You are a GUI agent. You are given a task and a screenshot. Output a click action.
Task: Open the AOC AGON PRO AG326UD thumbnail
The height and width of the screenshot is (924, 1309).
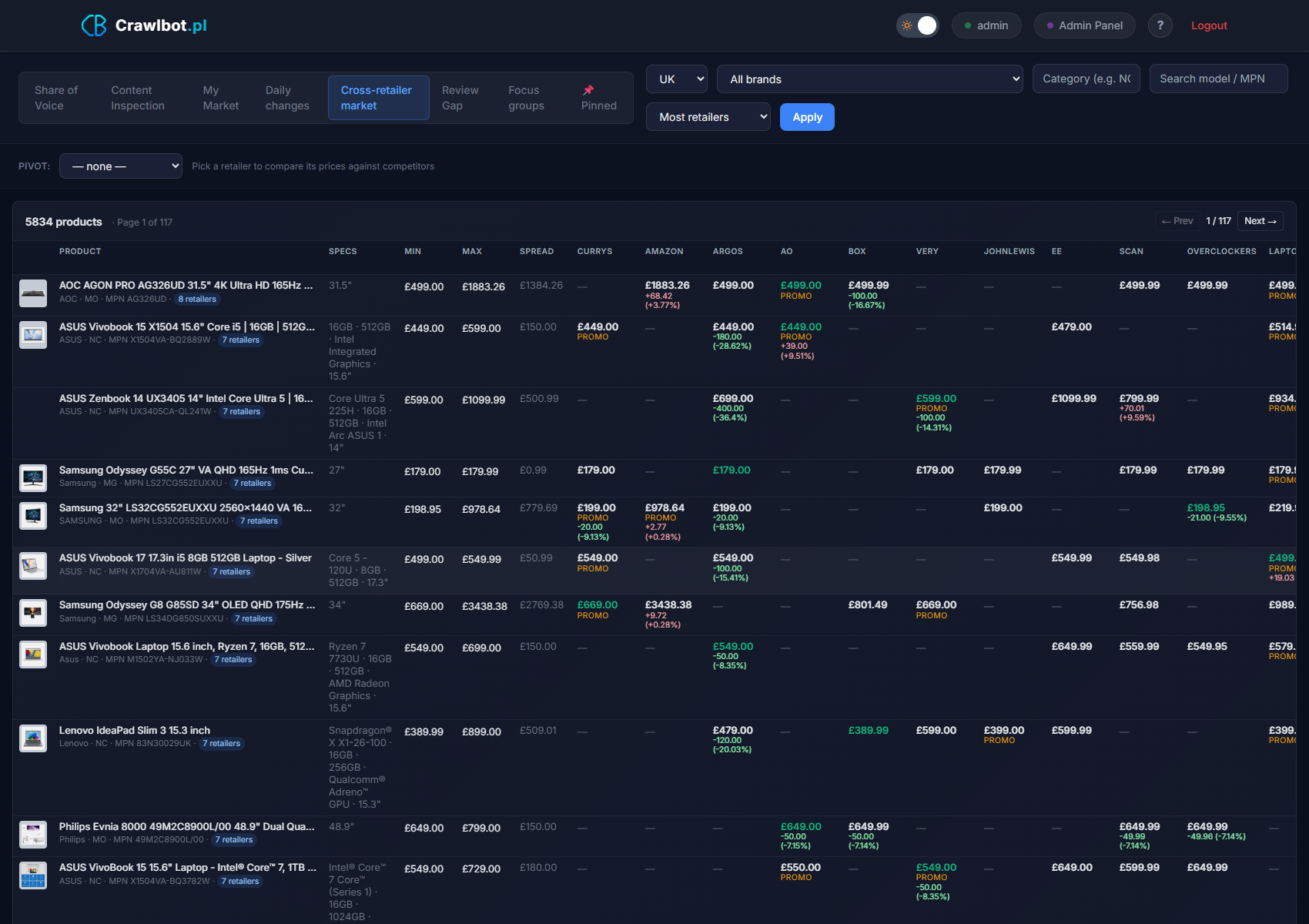click(x=33, y=293)
